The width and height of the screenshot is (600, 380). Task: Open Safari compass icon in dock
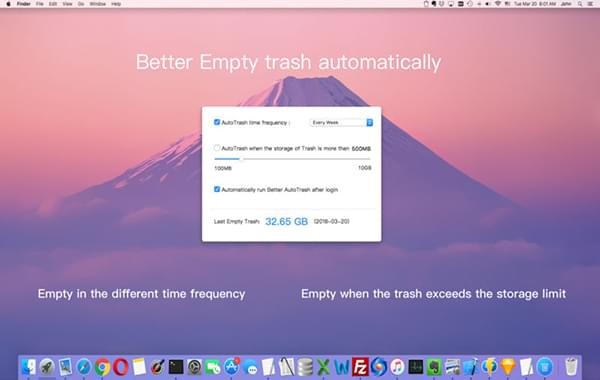click(84, 367)
